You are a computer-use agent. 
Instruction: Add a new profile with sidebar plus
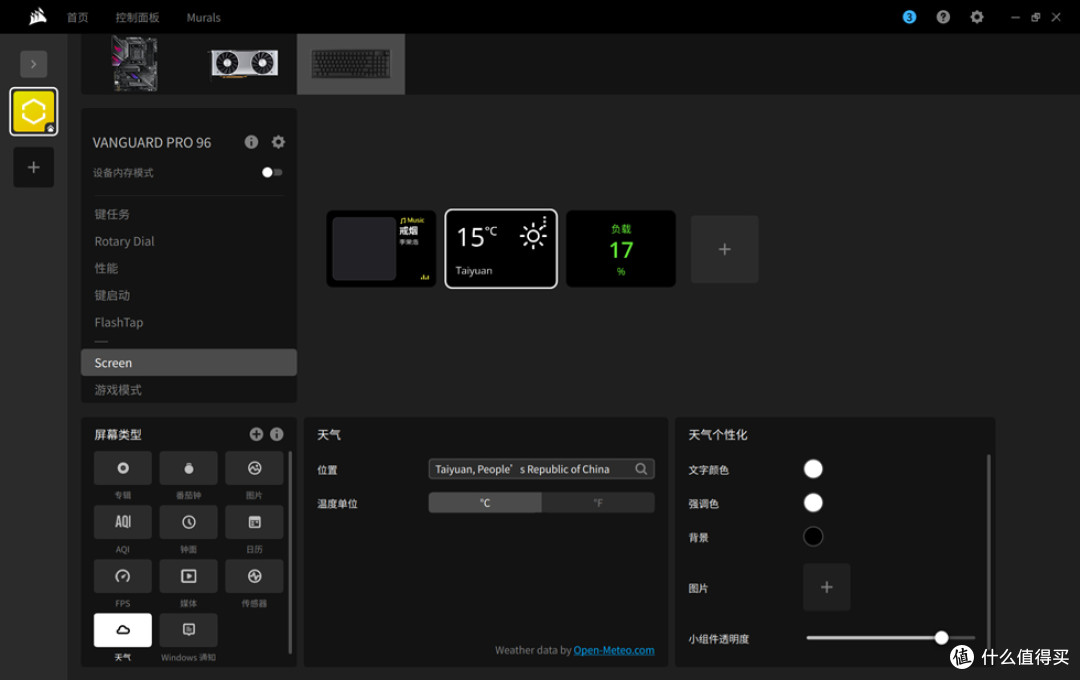[x=34, y=167]
